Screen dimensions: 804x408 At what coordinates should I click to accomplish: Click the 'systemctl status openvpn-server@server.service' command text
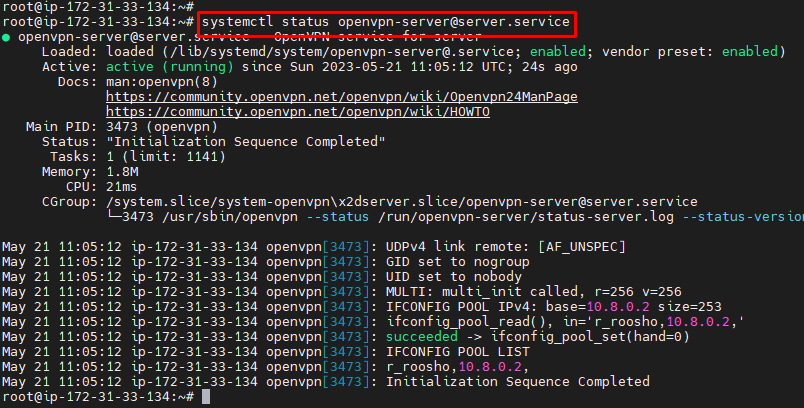pyautogui.click(x=386, y=22)
